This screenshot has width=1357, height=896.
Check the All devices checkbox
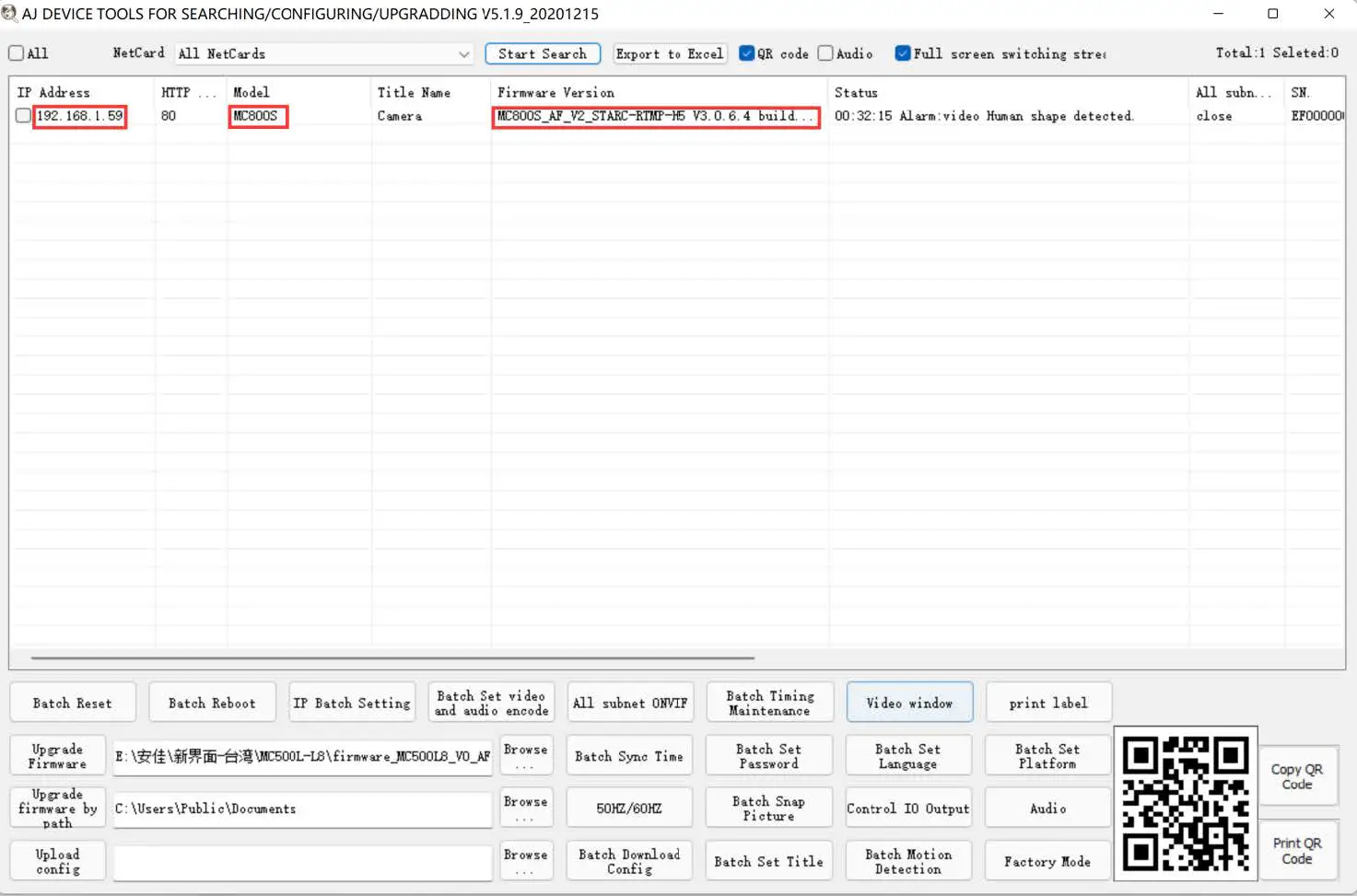[16, 53]
